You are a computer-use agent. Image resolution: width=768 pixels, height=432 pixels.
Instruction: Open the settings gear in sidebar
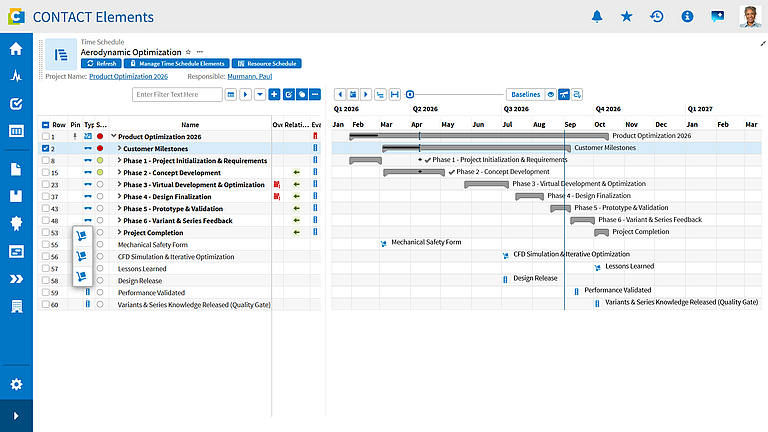click(x=16, y=384)
